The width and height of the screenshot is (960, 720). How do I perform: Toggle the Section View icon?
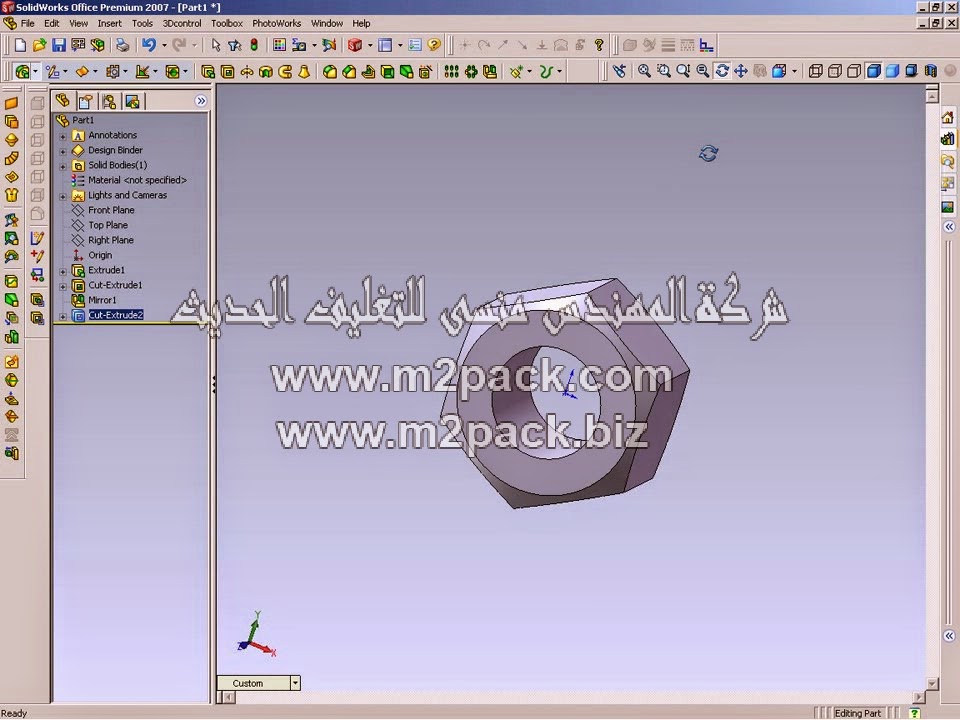931,71
